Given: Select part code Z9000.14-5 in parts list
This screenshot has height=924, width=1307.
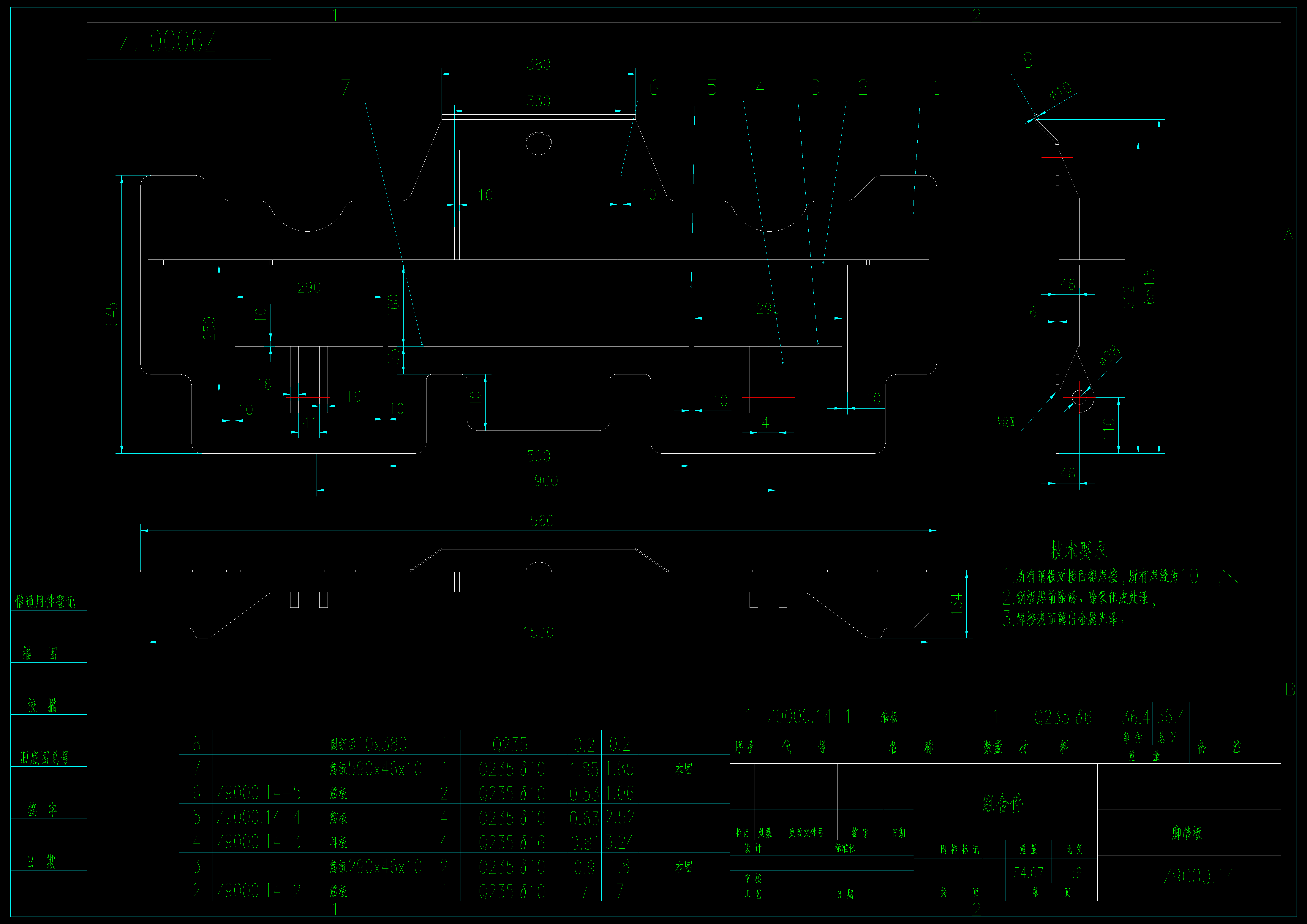Looking at the screenshot, I should coord(258,792).
